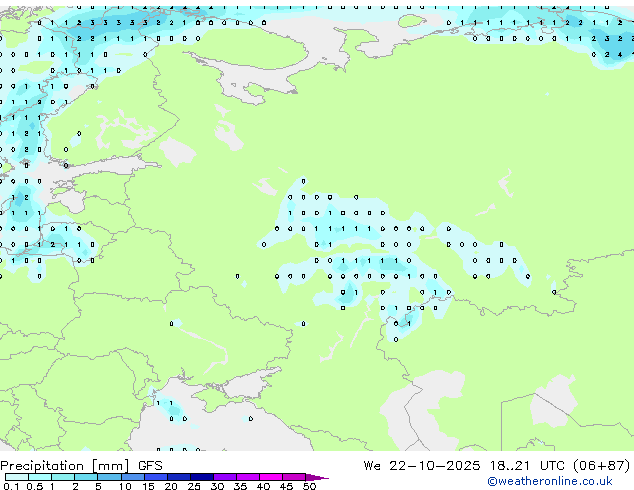Click the 'Precipitation [mm]' title text
The width and height of the screenshot is (634, 490).
tap(65, 466)
